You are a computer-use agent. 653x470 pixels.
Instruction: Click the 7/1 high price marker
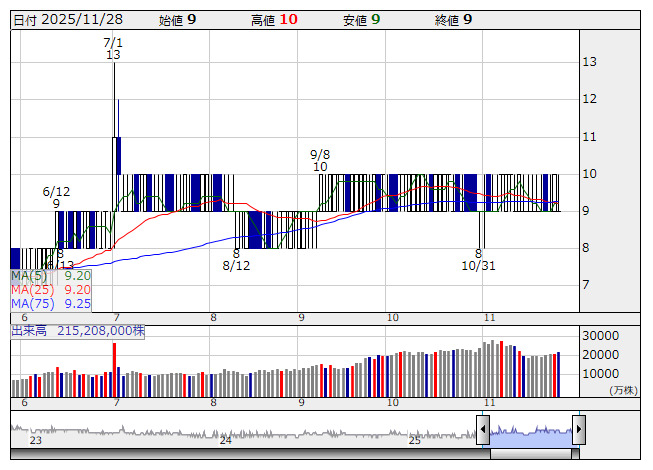(113, 49)
